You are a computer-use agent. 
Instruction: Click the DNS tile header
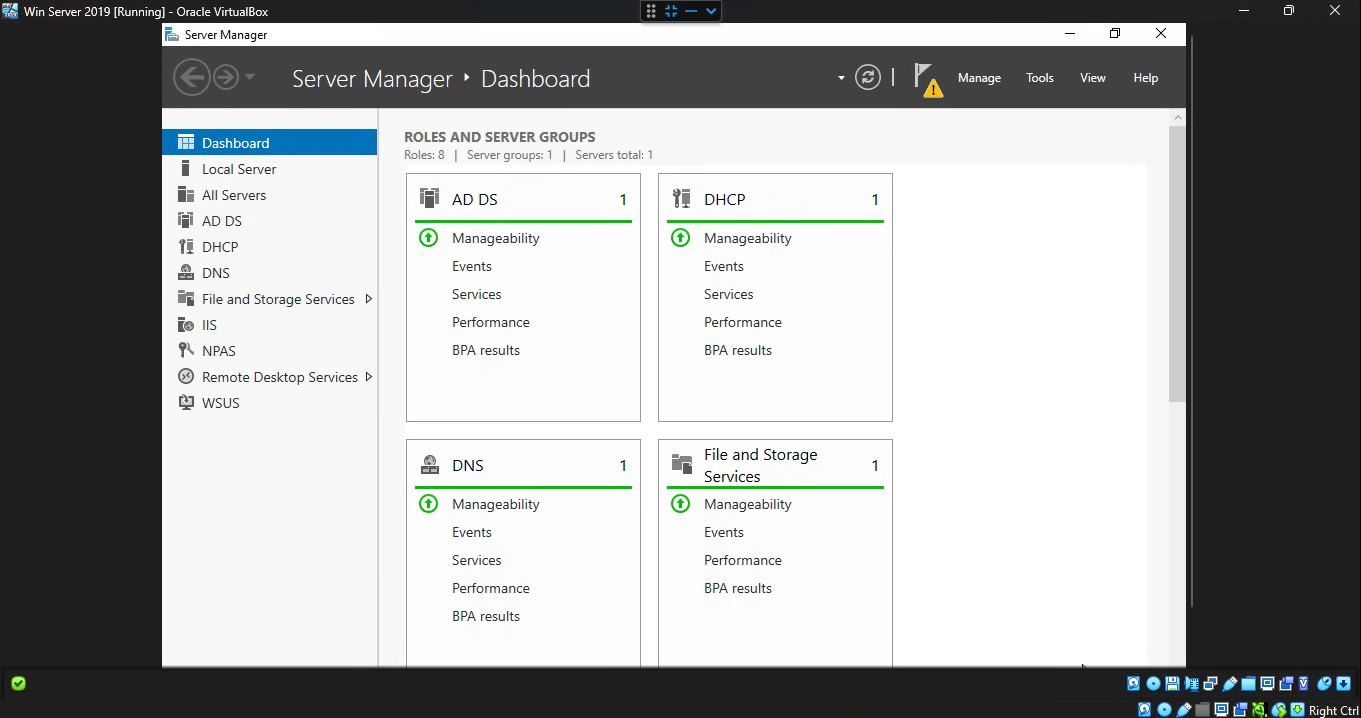pos(523,465)
